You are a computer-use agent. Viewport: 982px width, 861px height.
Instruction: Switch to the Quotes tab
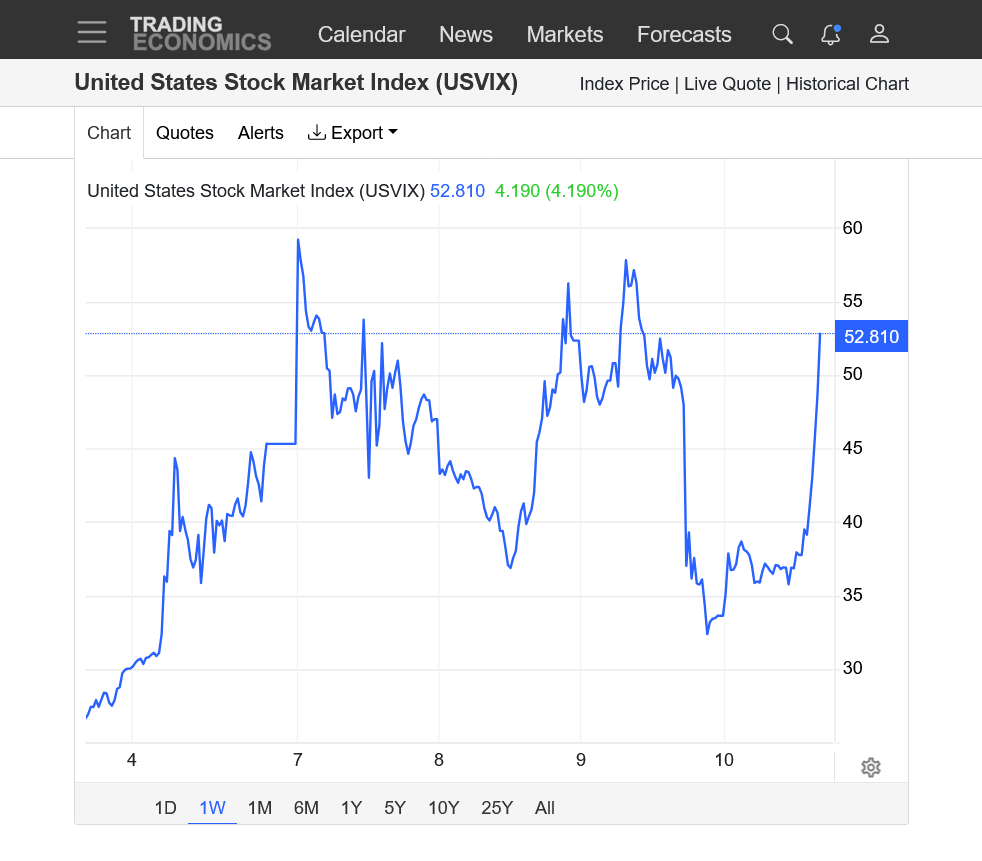185,133
